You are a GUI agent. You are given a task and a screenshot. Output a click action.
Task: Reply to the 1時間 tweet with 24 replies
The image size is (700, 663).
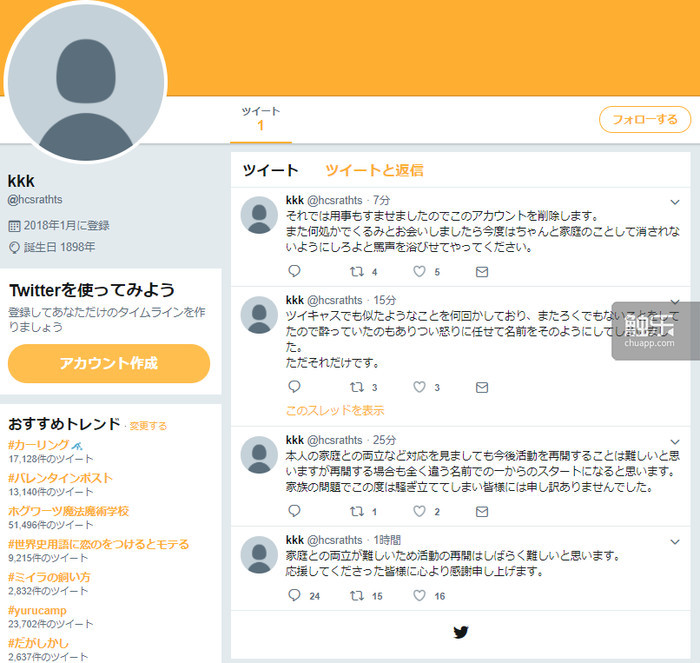pyautogui.click(x=294, y=595)
